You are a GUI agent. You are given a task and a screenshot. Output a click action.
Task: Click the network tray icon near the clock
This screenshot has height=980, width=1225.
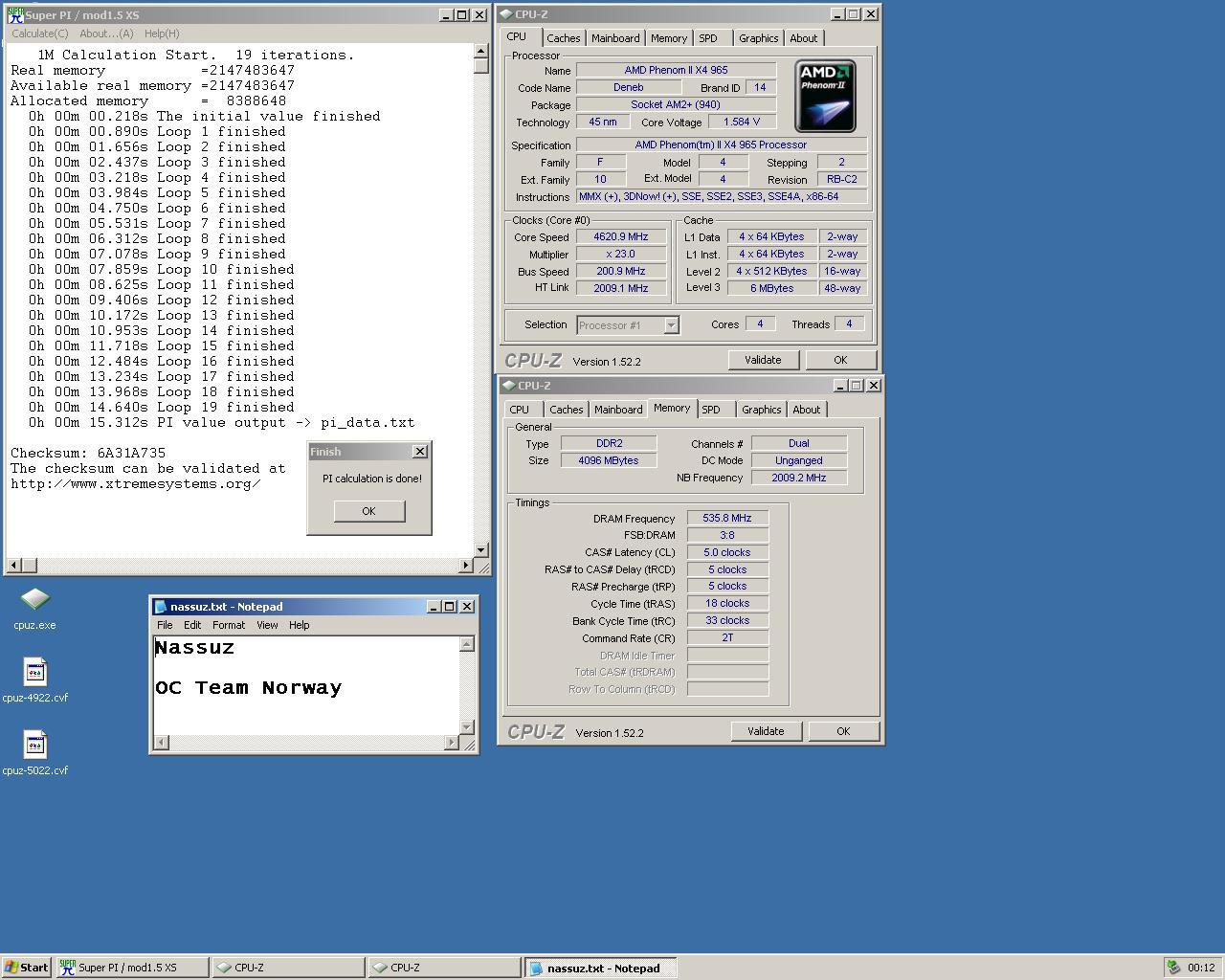tap(1173, 968)
